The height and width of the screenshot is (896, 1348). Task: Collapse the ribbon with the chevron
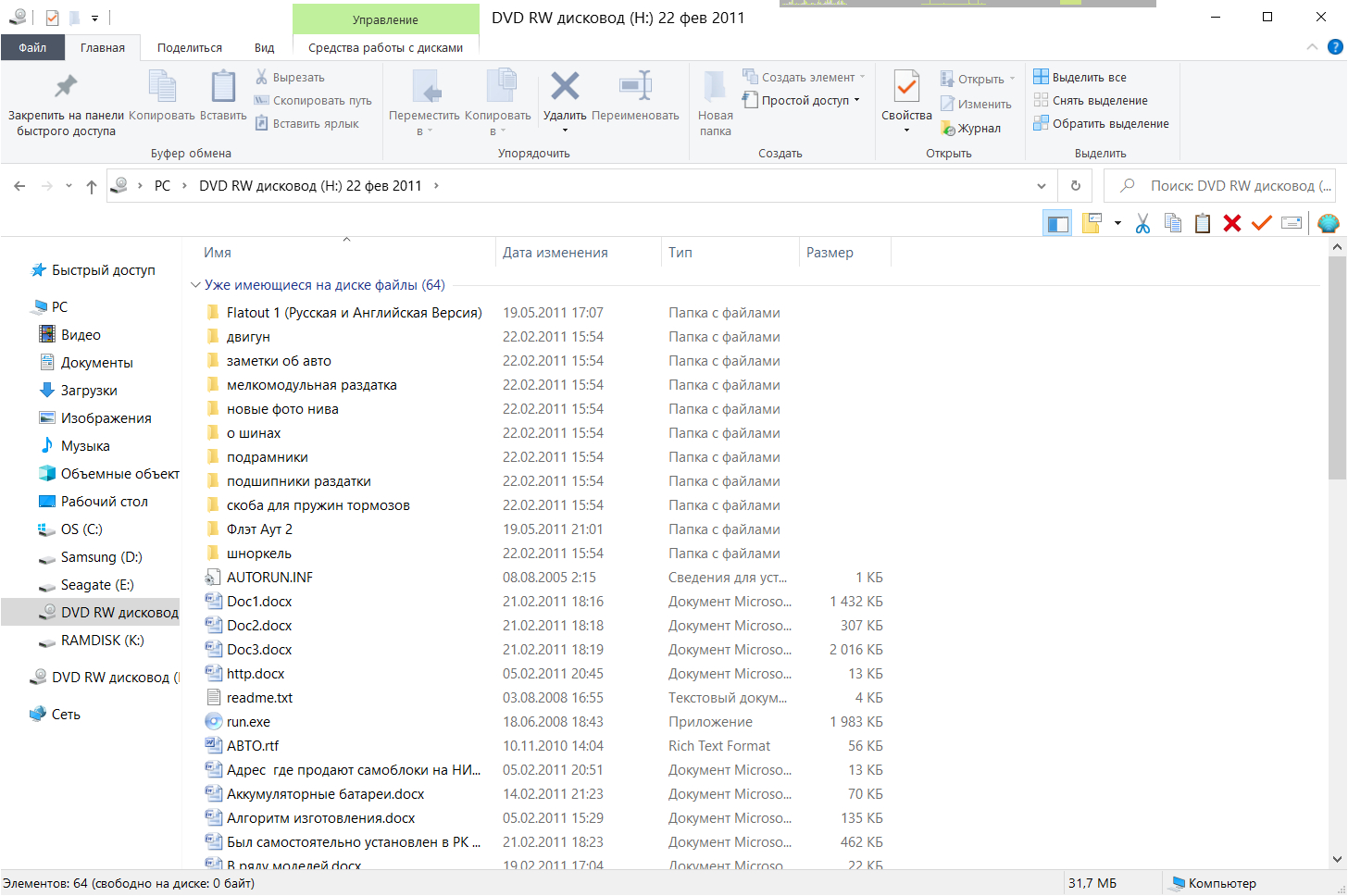[1312, 47]
